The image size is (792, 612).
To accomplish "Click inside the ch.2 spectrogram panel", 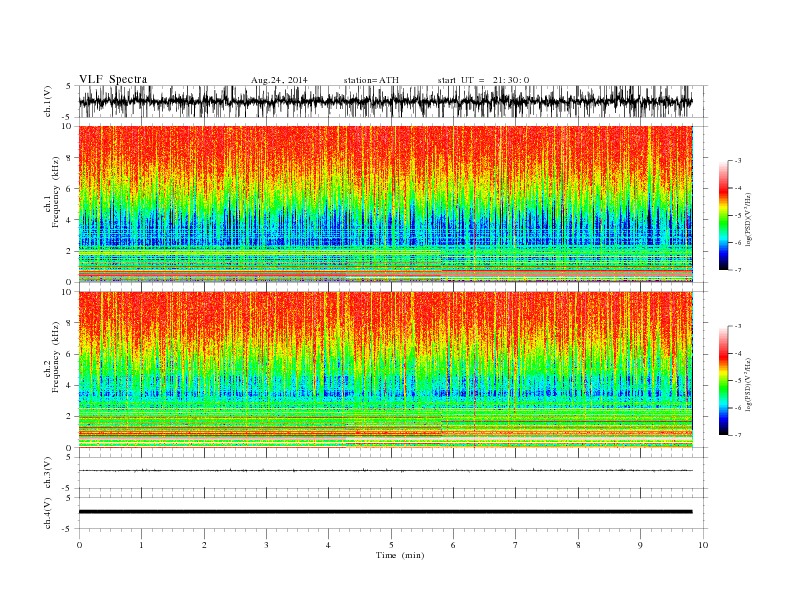I will point(385,370).
